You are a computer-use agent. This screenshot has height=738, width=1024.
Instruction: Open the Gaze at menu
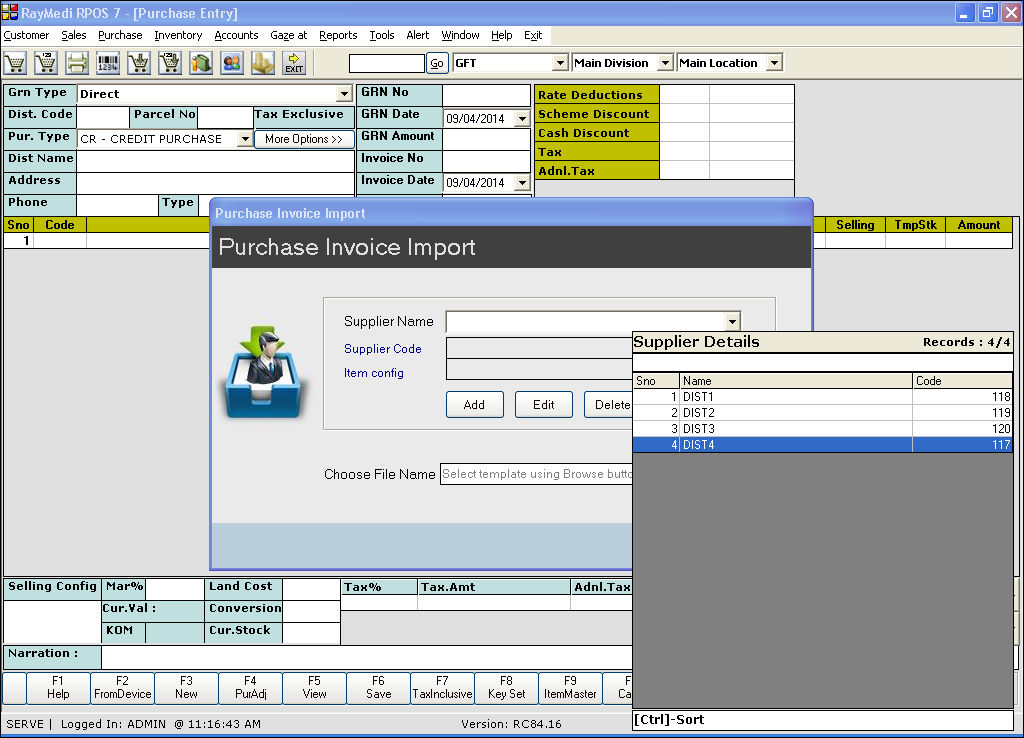coord(289,35)
